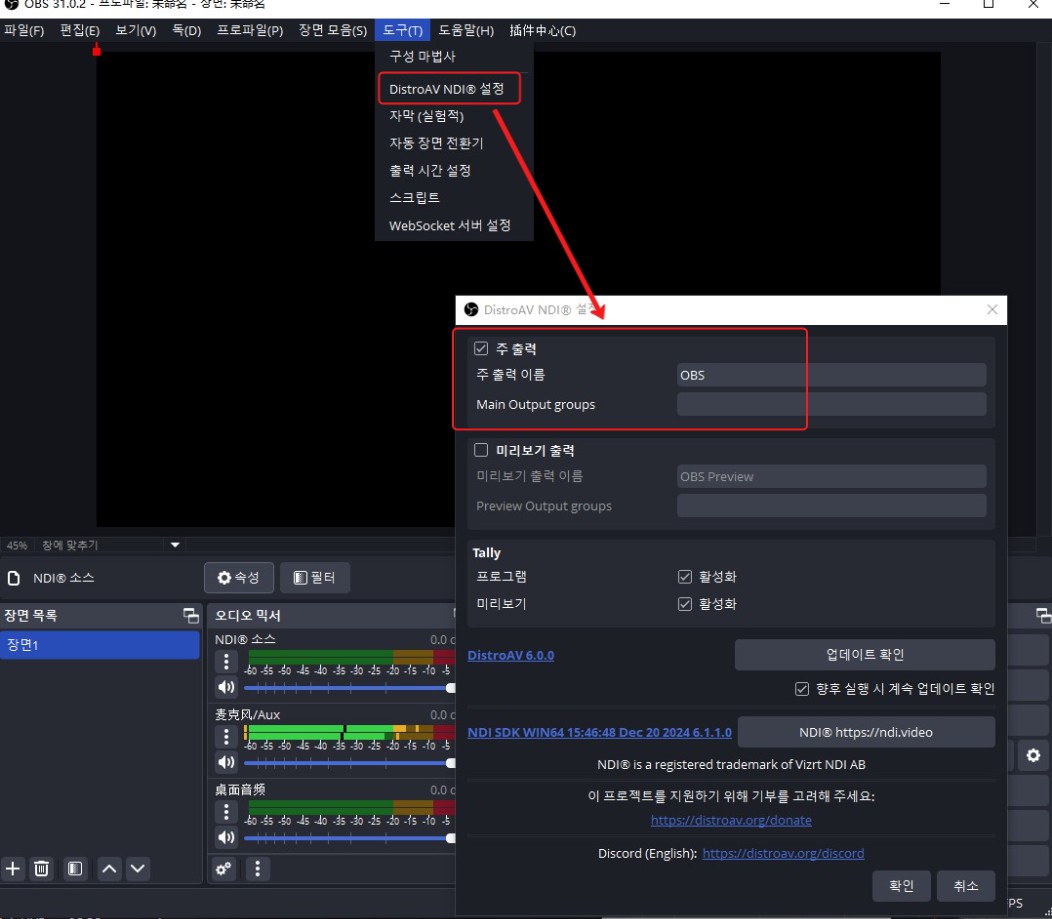Screen dimensions: 1052x919
Task: Open the 보기(V) menu
Action: tap(136, 30)
